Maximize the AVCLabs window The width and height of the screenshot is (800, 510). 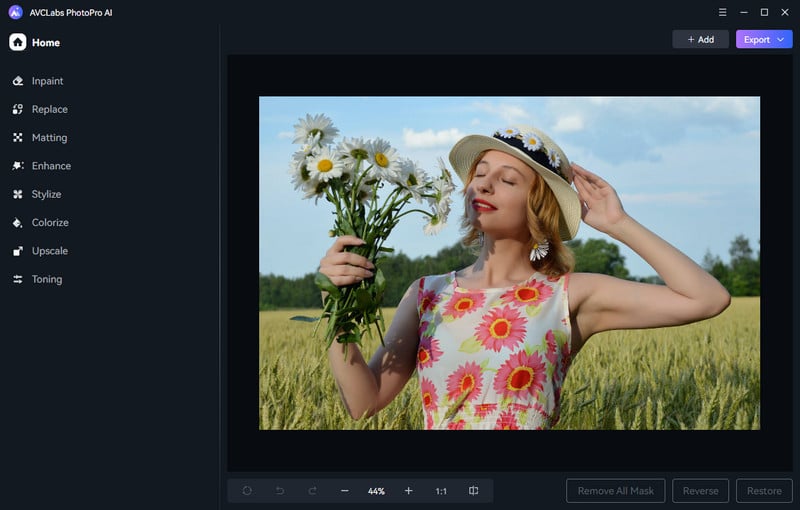pyautogui.click(x=764, y=12)
